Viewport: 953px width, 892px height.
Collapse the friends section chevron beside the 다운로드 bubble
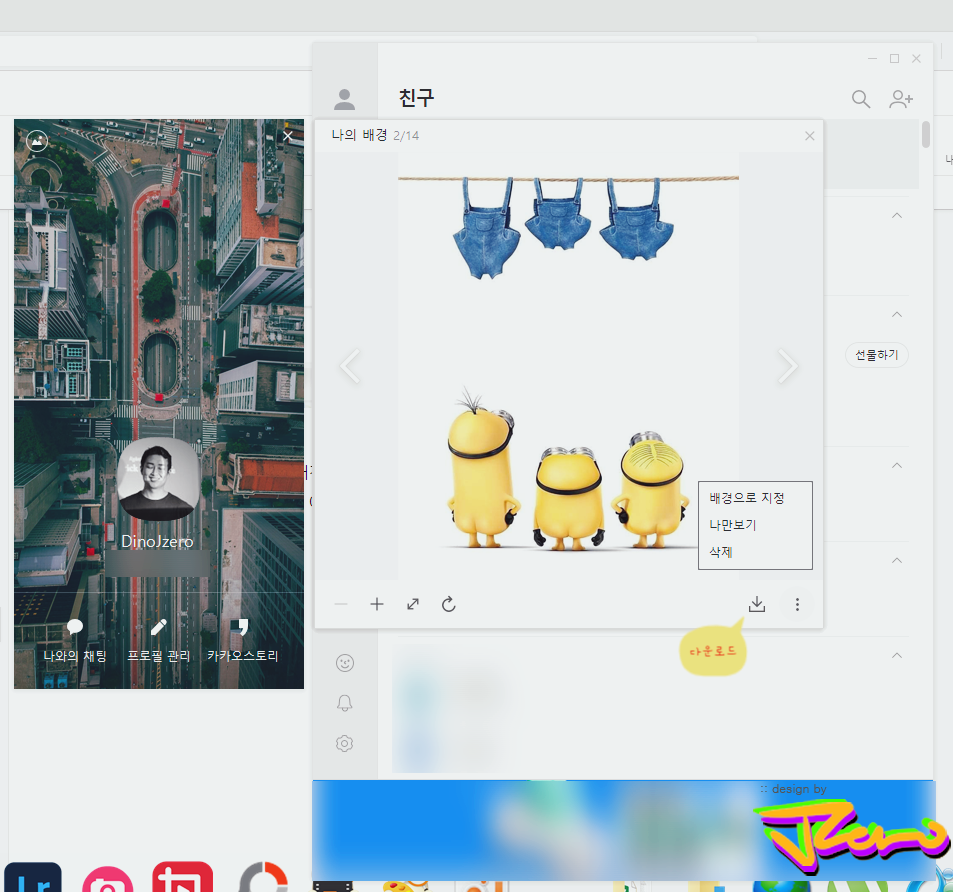pyautogui.click(x=896, y=655)
